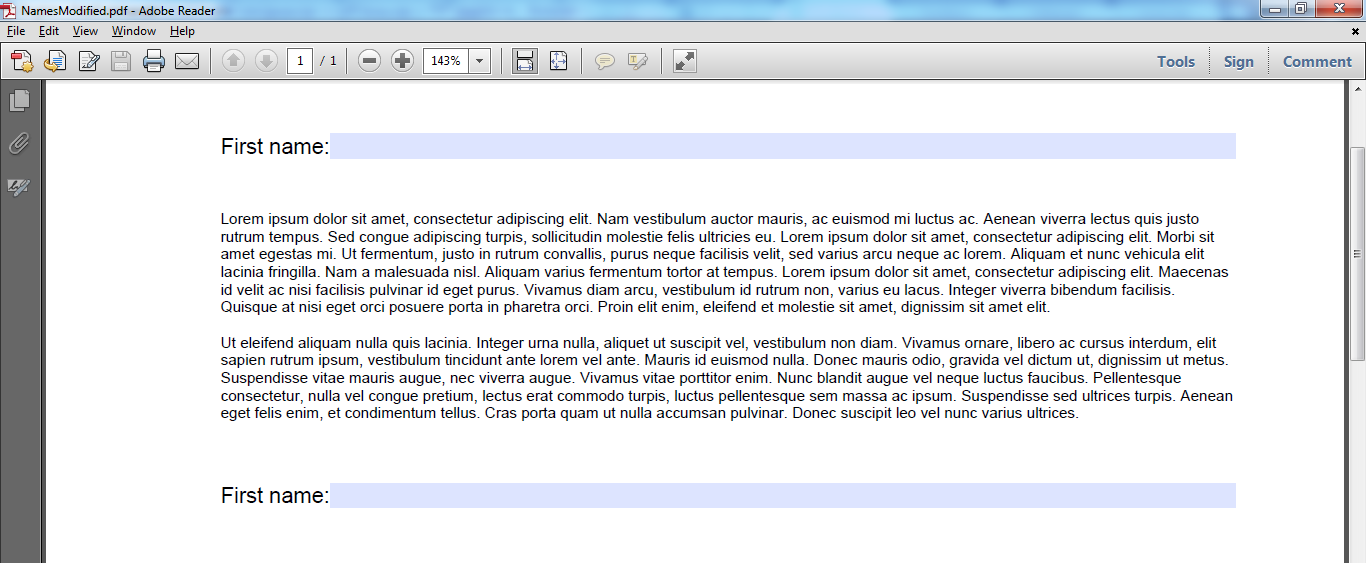Open the Sign pane
Image resolution: width=1367 pixels, height=563 pixels.
click(x=1238, y=61)
